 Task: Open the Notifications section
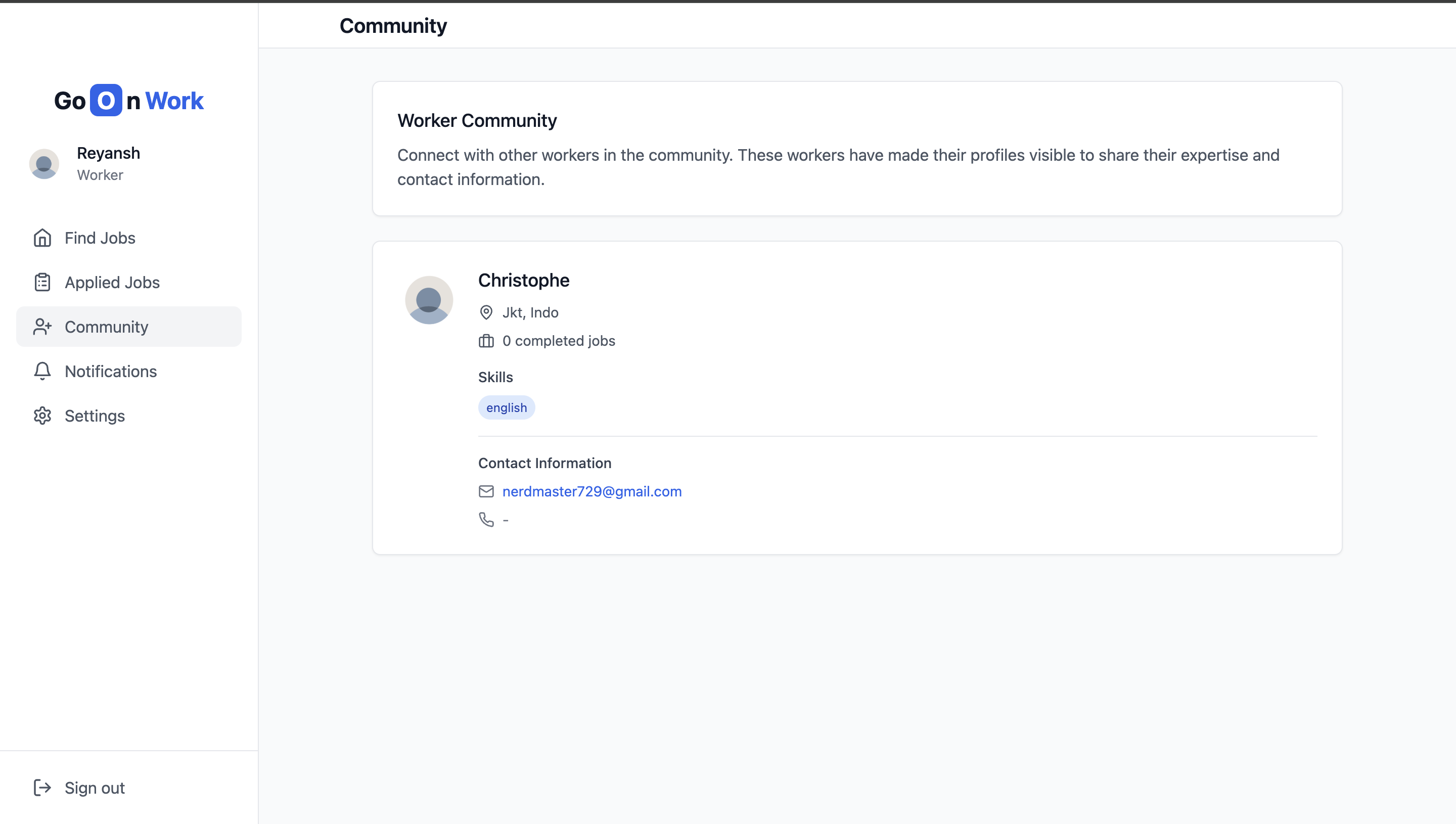point(110,371)
